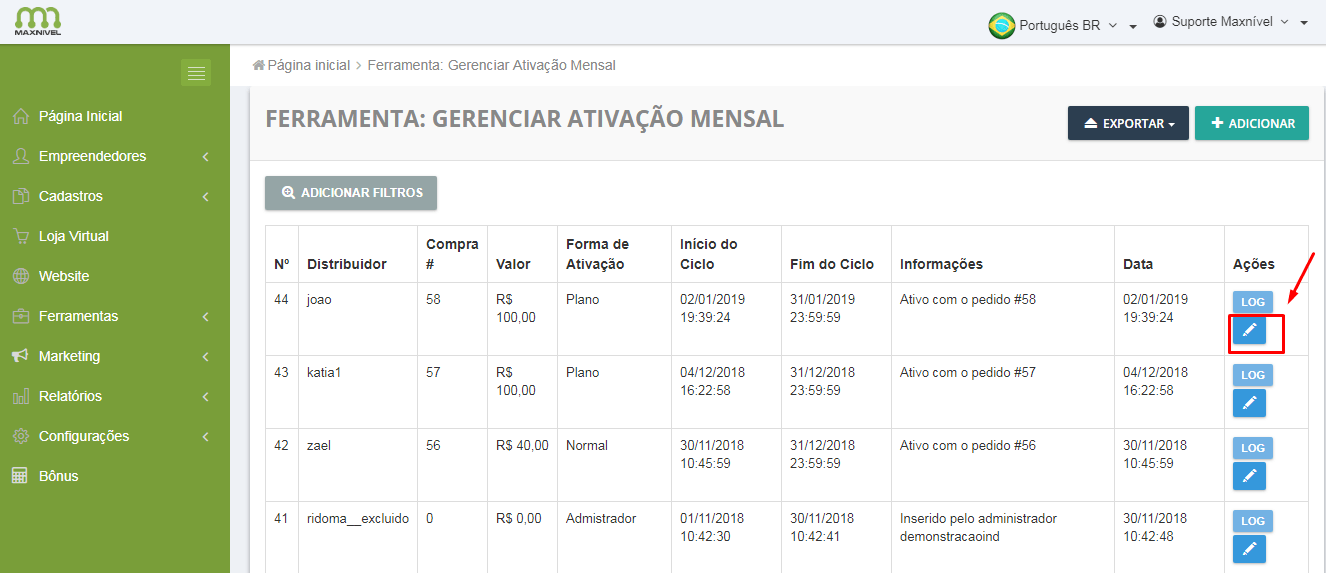The height and width of the screenshot is (573, 1326).
Task: Open Suporte Maxnivel user menu
Action: [x=1229, y=22]
